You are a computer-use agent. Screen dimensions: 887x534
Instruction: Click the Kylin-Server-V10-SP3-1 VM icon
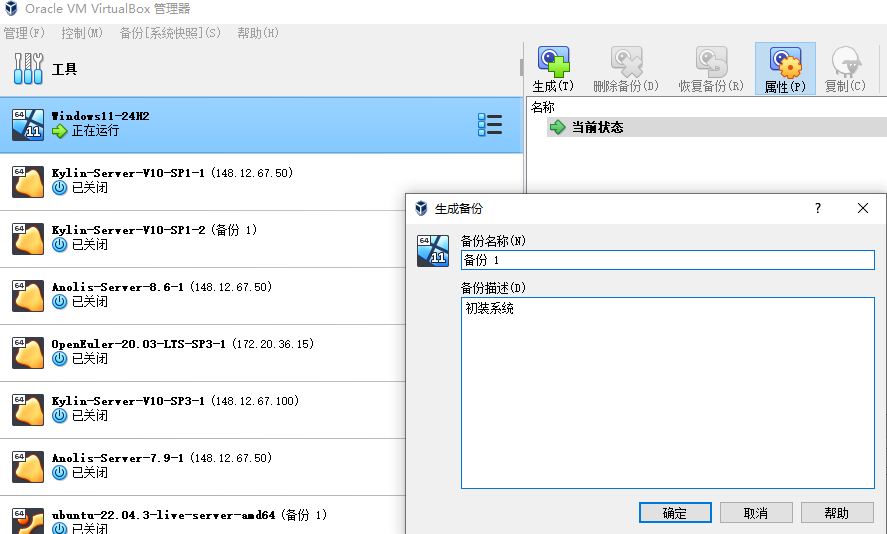pyautogui.click(x=28, y=410)
